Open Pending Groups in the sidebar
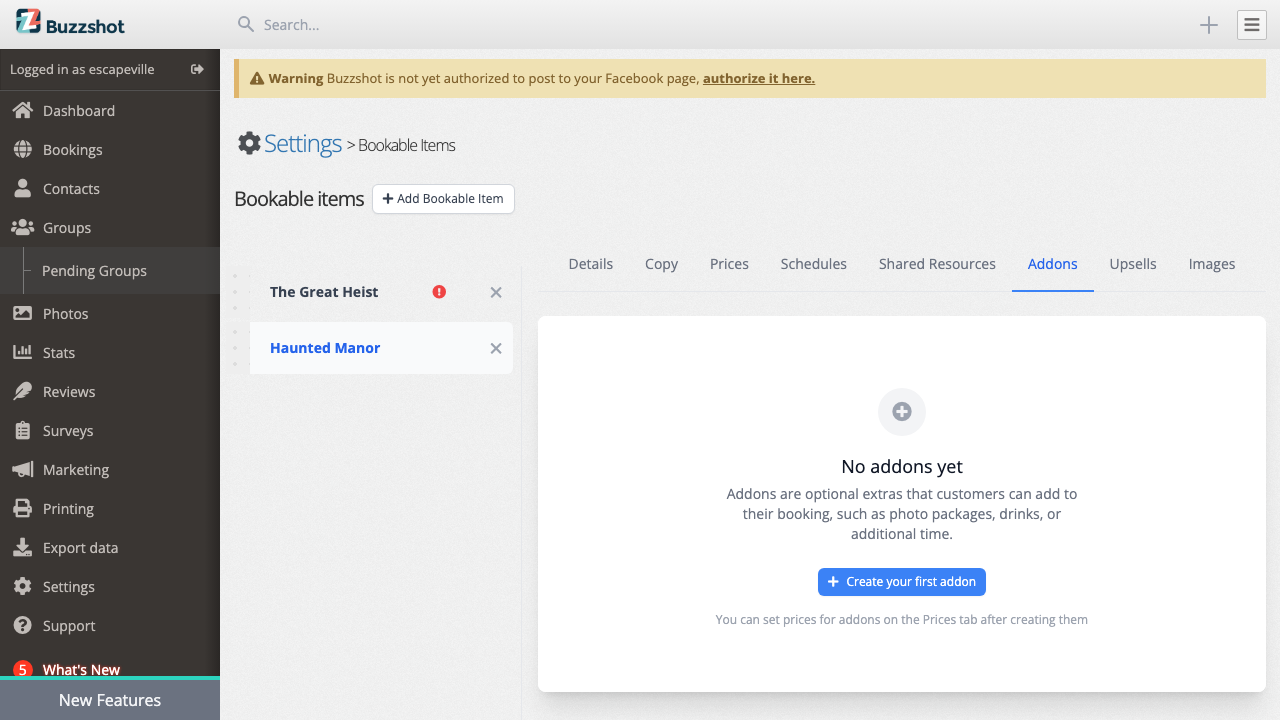The width and height of the screenshot is (1280, 720). pos(94,270)
